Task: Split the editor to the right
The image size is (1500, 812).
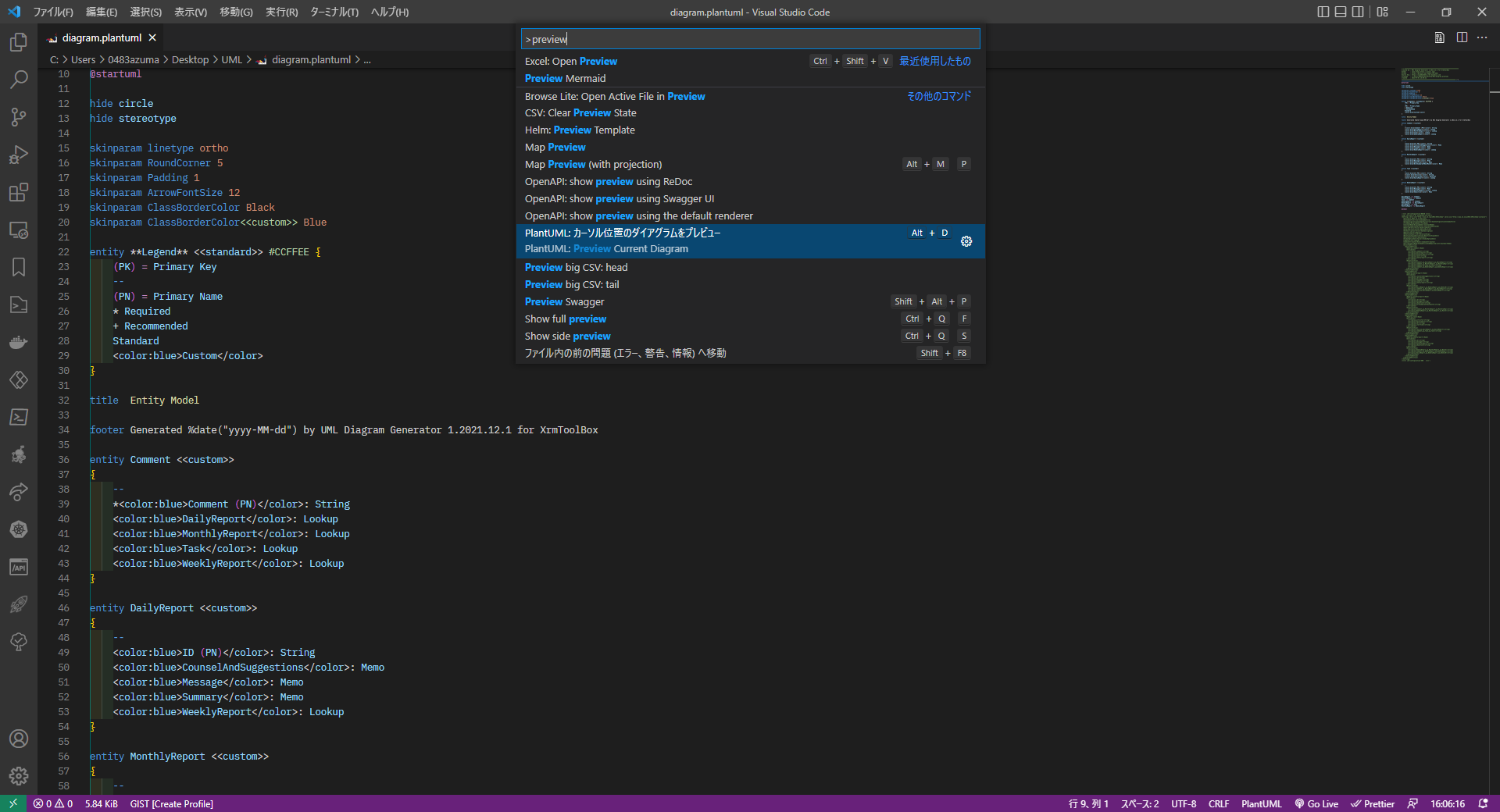Action: (x=1462, y=37)
